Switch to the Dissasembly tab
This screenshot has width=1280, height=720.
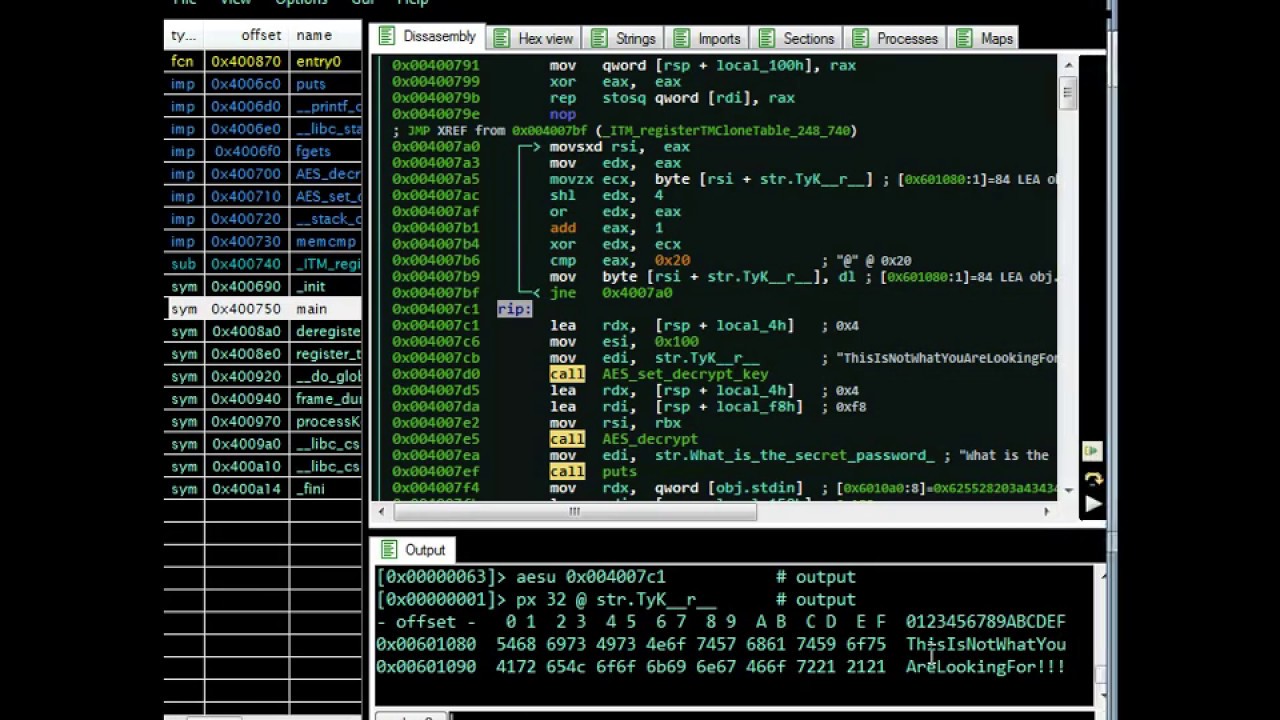(x=427, y=37)
